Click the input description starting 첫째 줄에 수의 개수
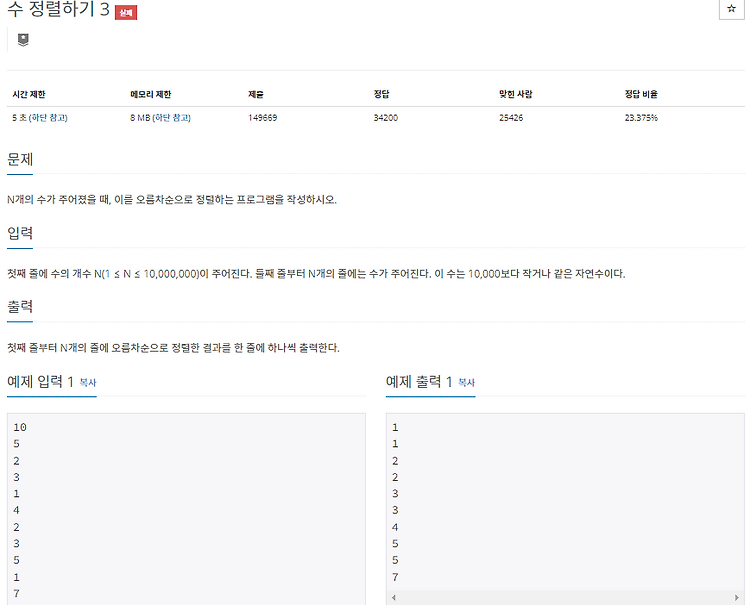750x605 pixels. coord(316,274)
